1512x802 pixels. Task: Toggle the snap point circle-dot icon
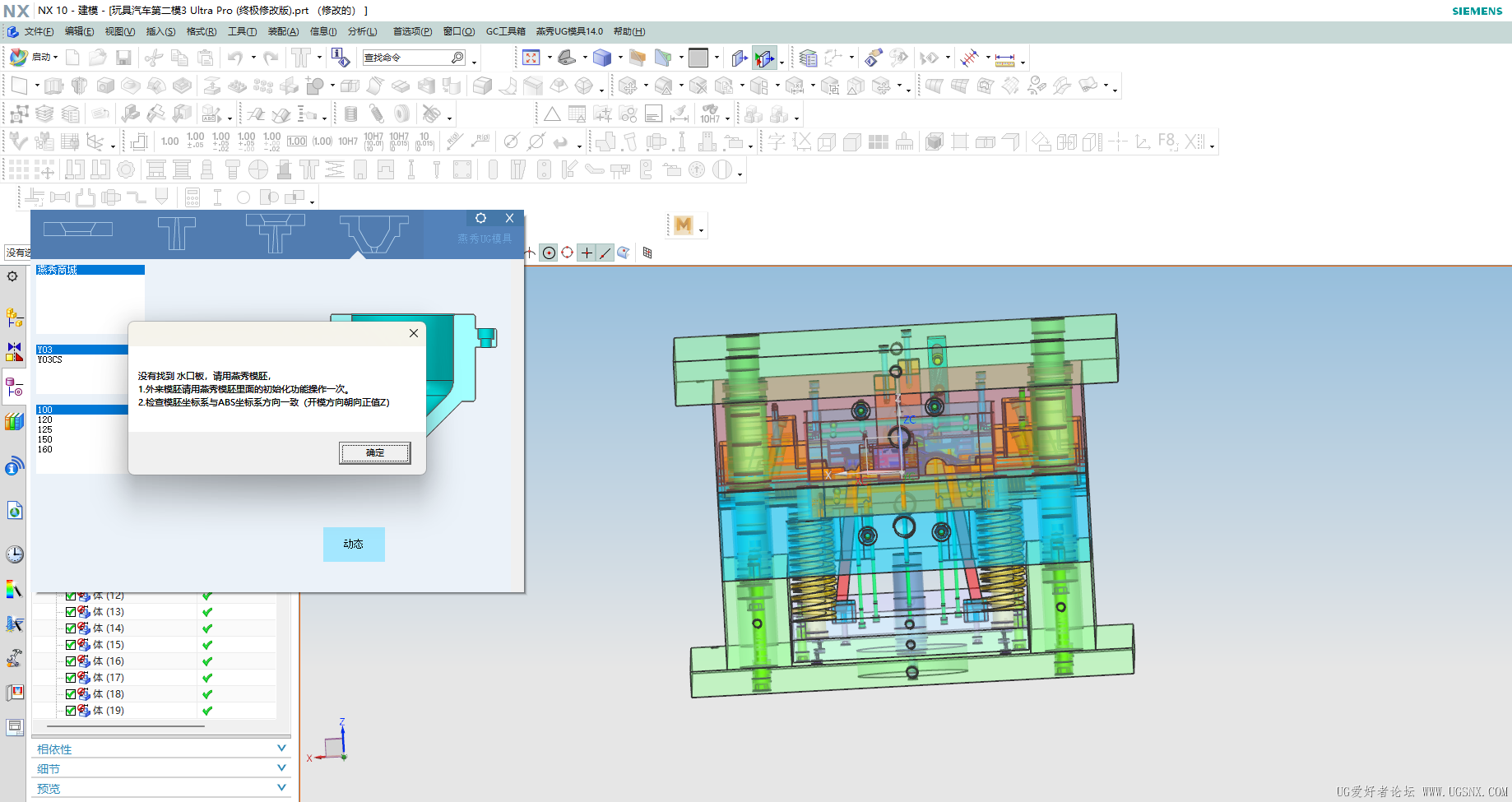pyautogui.click(x=549, y=253)
